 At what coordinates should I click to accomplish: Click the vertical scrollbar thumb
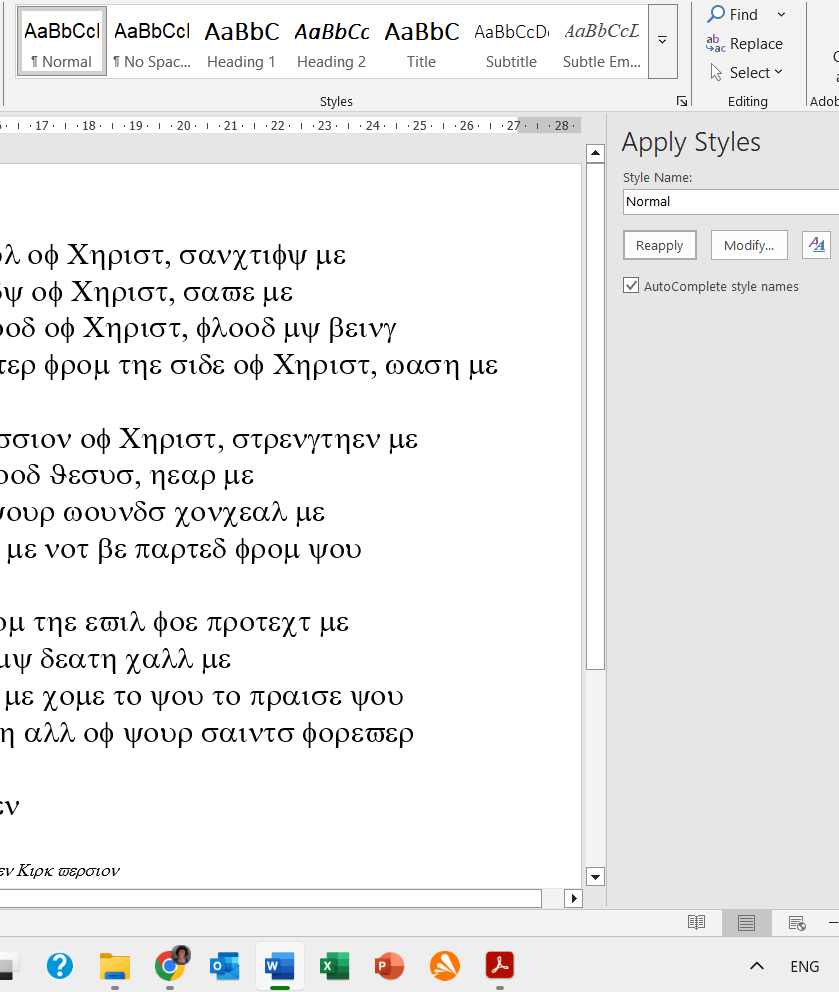[595, 416]
